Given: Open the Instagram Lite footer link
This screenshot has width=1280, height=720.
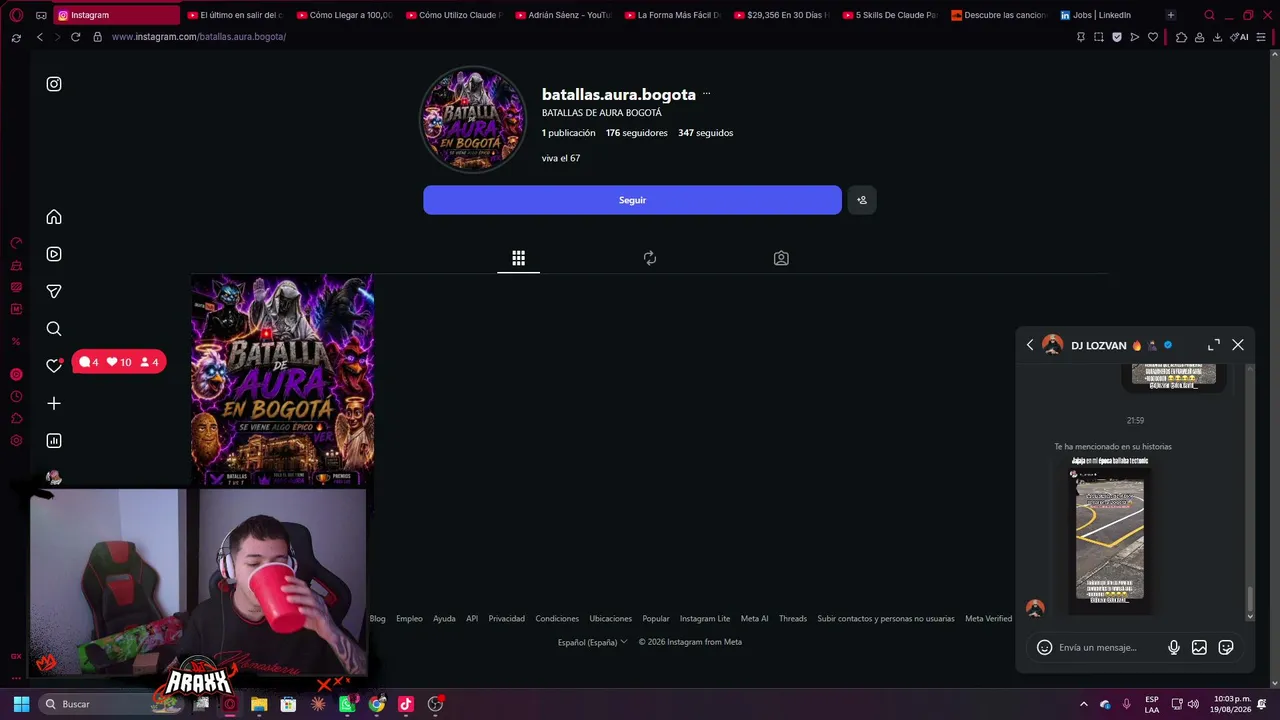Looking at the screenshot, I should [705, 619].
